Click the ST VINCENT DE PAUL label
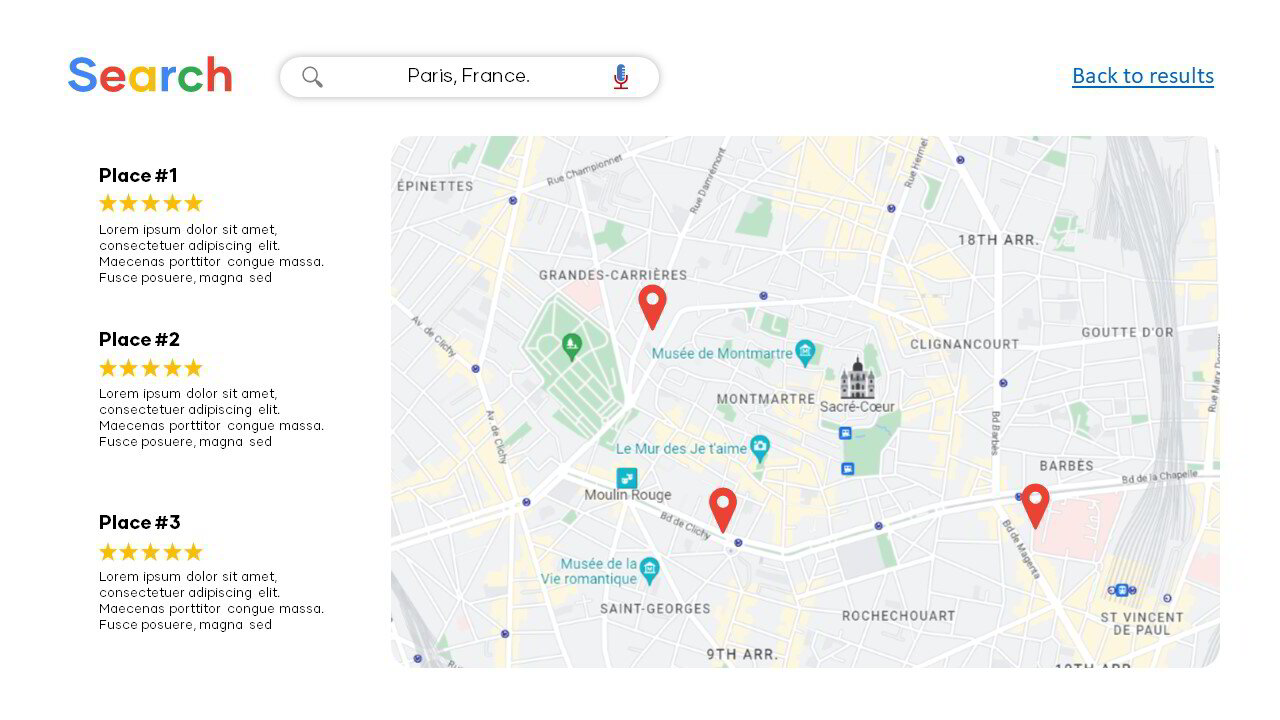 pyautogui.click(x=1141, y=624)
